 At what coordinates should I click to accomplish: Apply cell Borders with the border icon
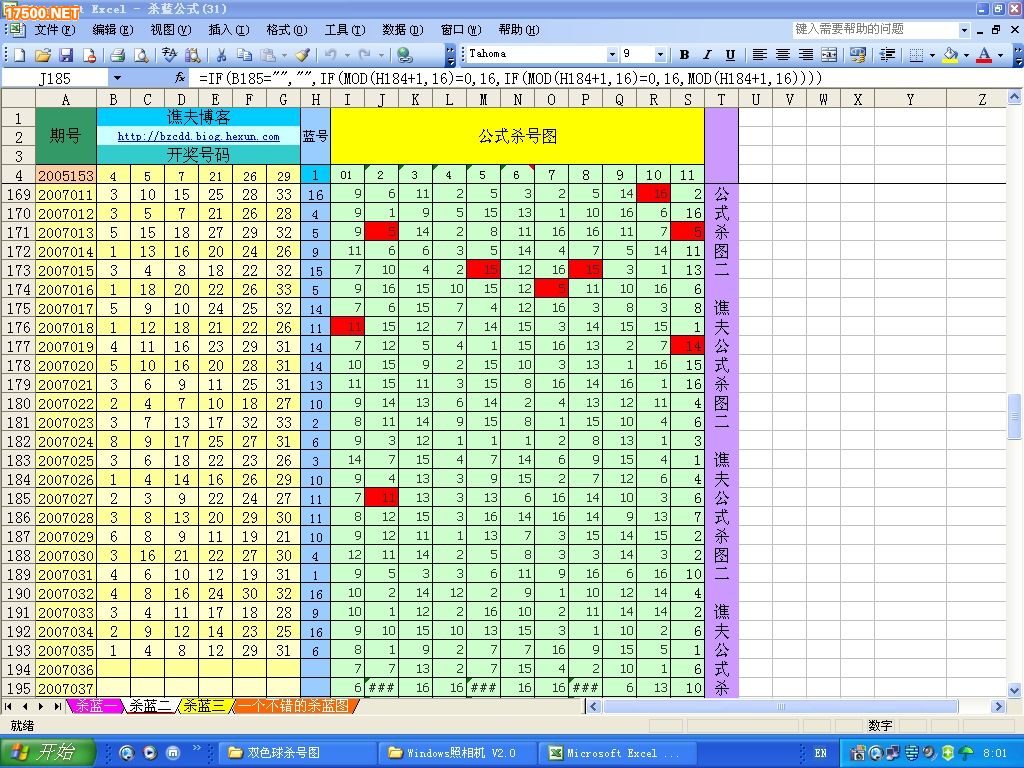[916, 55]
